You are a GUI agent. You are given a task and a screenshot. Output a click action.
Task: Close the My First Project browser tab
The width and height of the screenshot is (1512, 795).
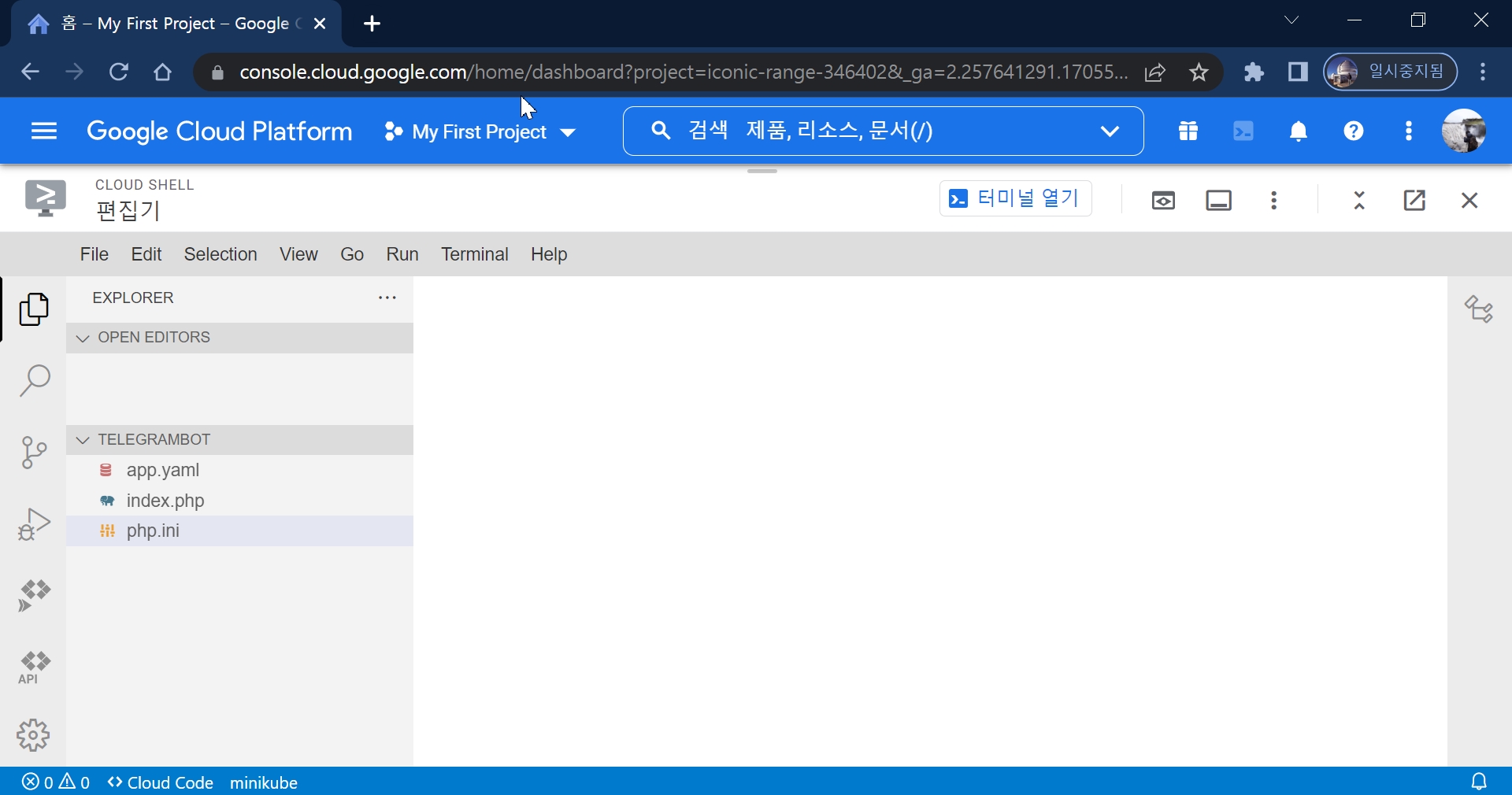coord(320,24)
